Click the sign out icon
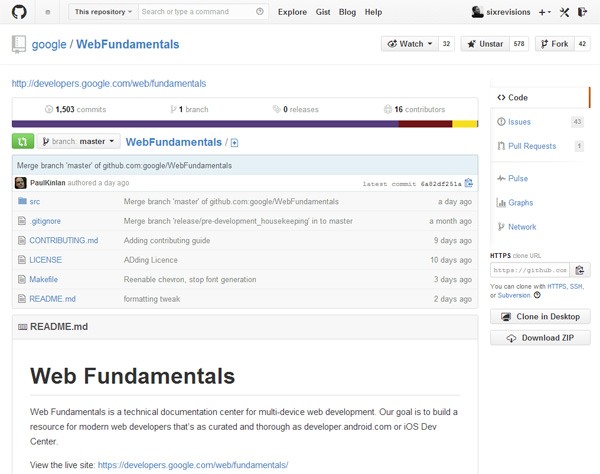The width and height of the screenshot is (600, 474). coord(583,12)
